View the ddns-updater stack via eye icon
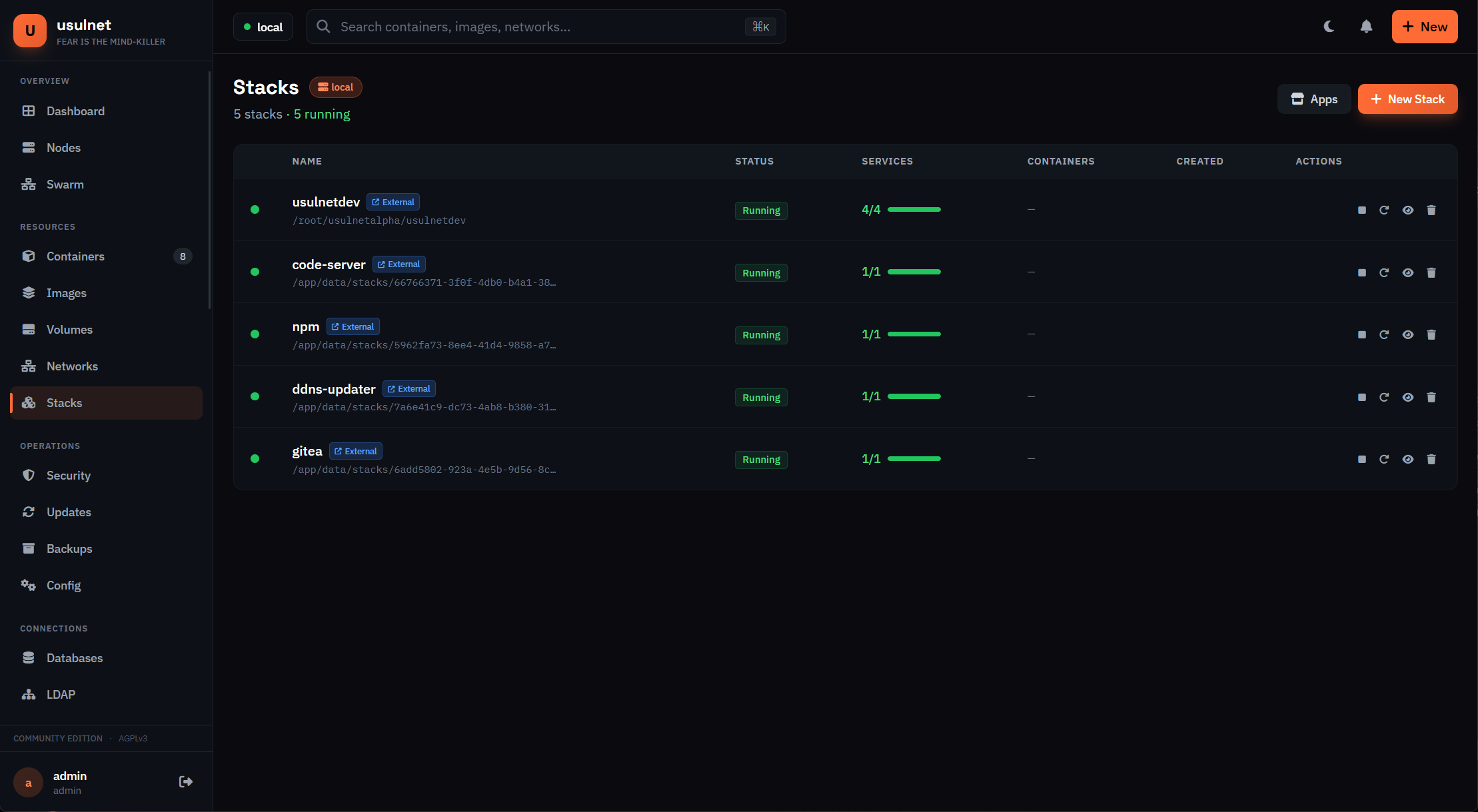The width and height of the screenshot is (1478, 812). tap(1408, 397)
